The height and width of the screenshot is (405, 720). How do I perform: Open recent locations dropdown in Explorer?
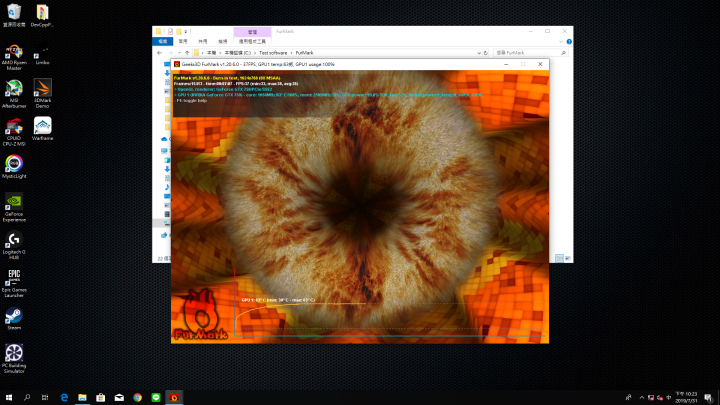tap(179, 53)
